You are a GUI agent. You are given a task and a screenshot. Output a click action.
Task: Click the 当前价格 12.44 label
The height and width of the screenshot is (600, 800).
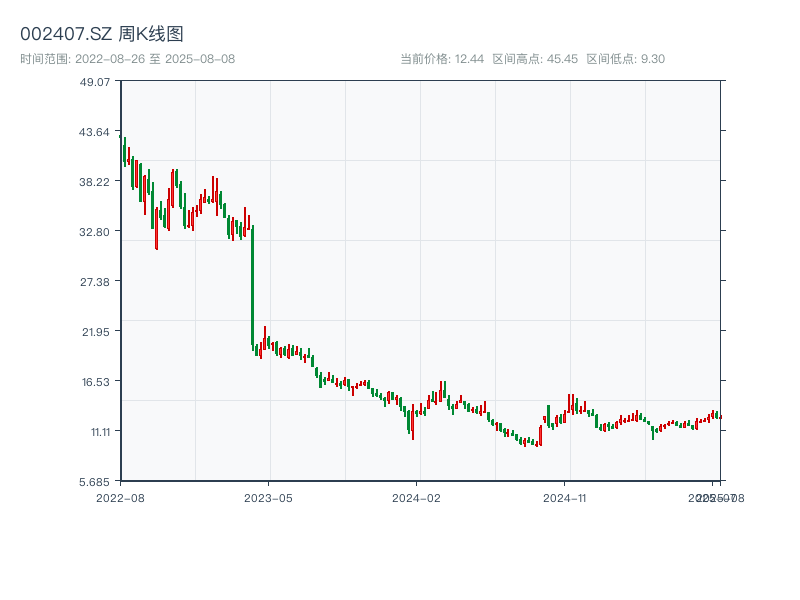[441, 59]
